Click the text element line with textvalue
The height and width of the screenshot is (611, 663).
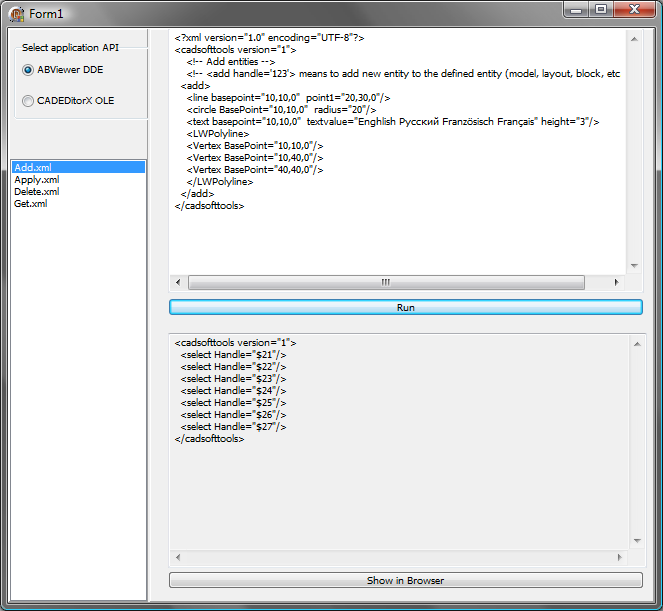tap(393, 122)
